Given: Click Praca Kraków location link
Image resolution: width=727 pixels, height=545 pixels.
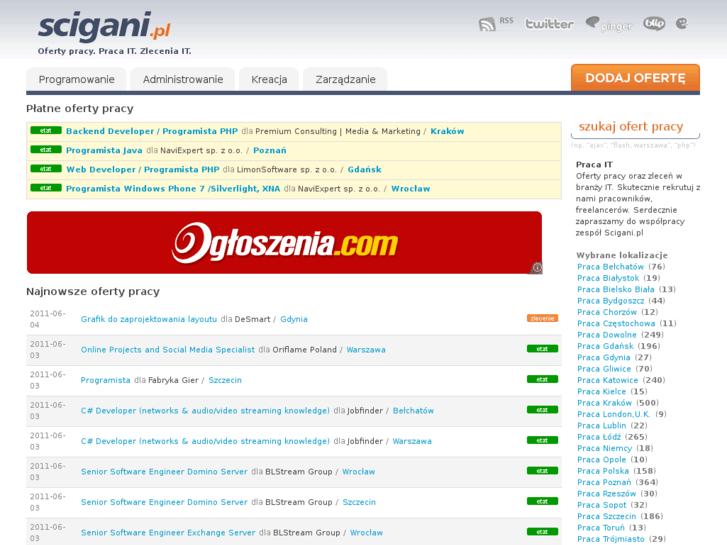Looking at the screenshot, I should 604,403.
